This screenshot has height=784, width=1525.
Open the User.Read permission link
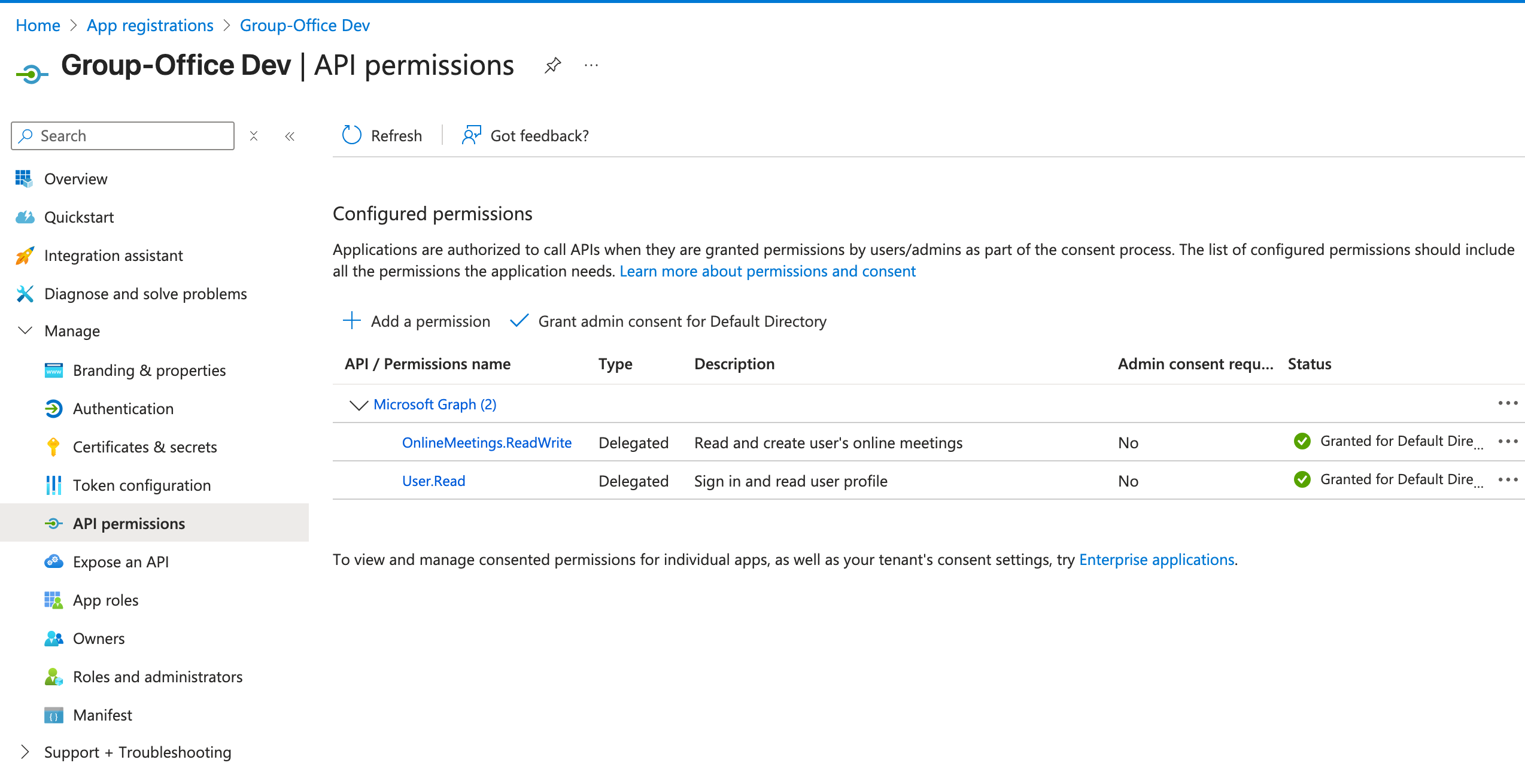[434, 481]
